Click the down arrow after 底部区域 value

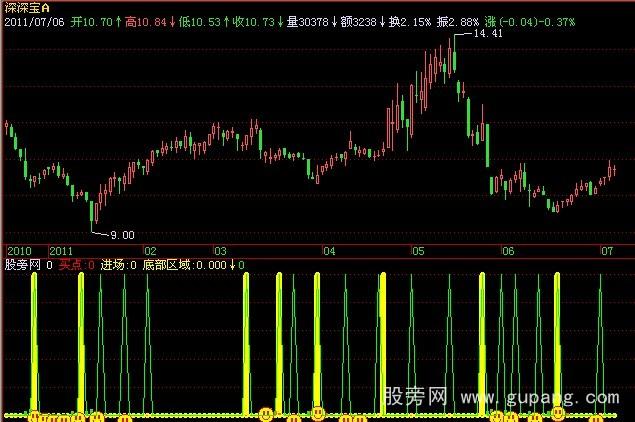tap(233, 265)
